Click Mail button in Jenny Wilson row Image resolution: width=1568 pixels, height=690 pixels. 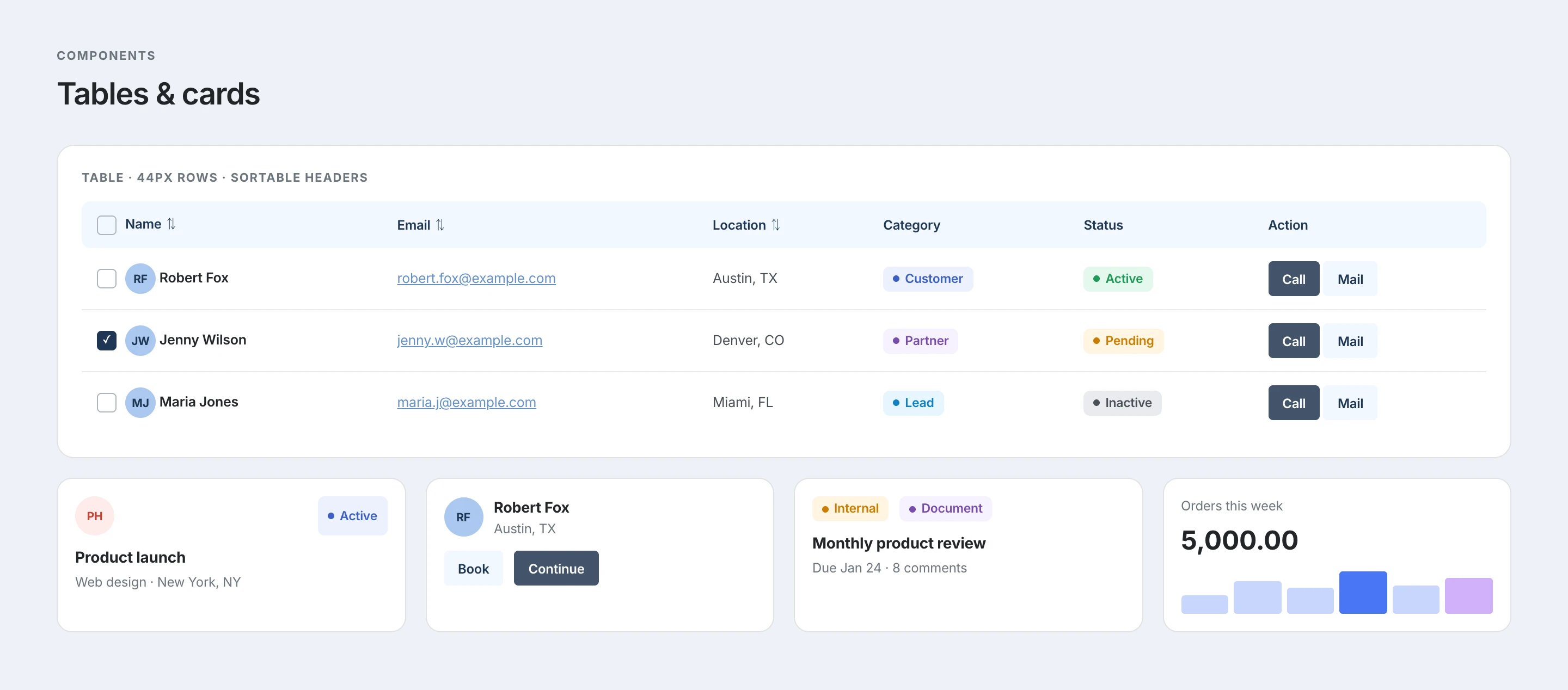click(1350, 341)
